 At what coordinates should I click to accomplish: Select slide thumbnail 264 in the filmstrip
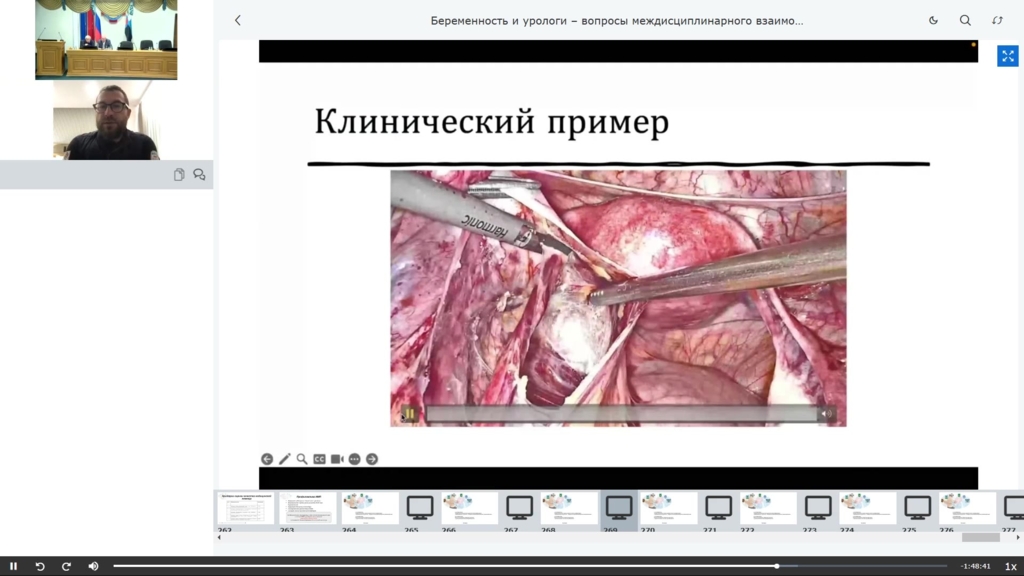[x=369, y=508]
